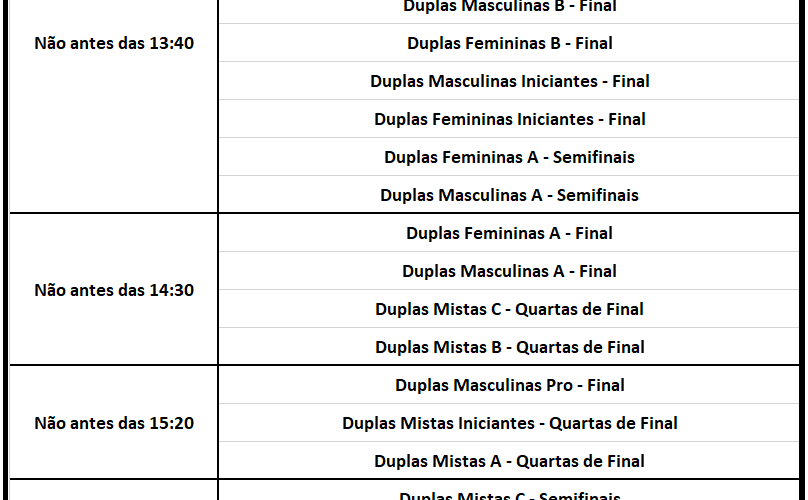The height and width of the screenshot is (500, 808).
Task: Click the 'Duplas Masculinas A - Semifinais' row
Action: pyautogui.click(x=509, y=195)
